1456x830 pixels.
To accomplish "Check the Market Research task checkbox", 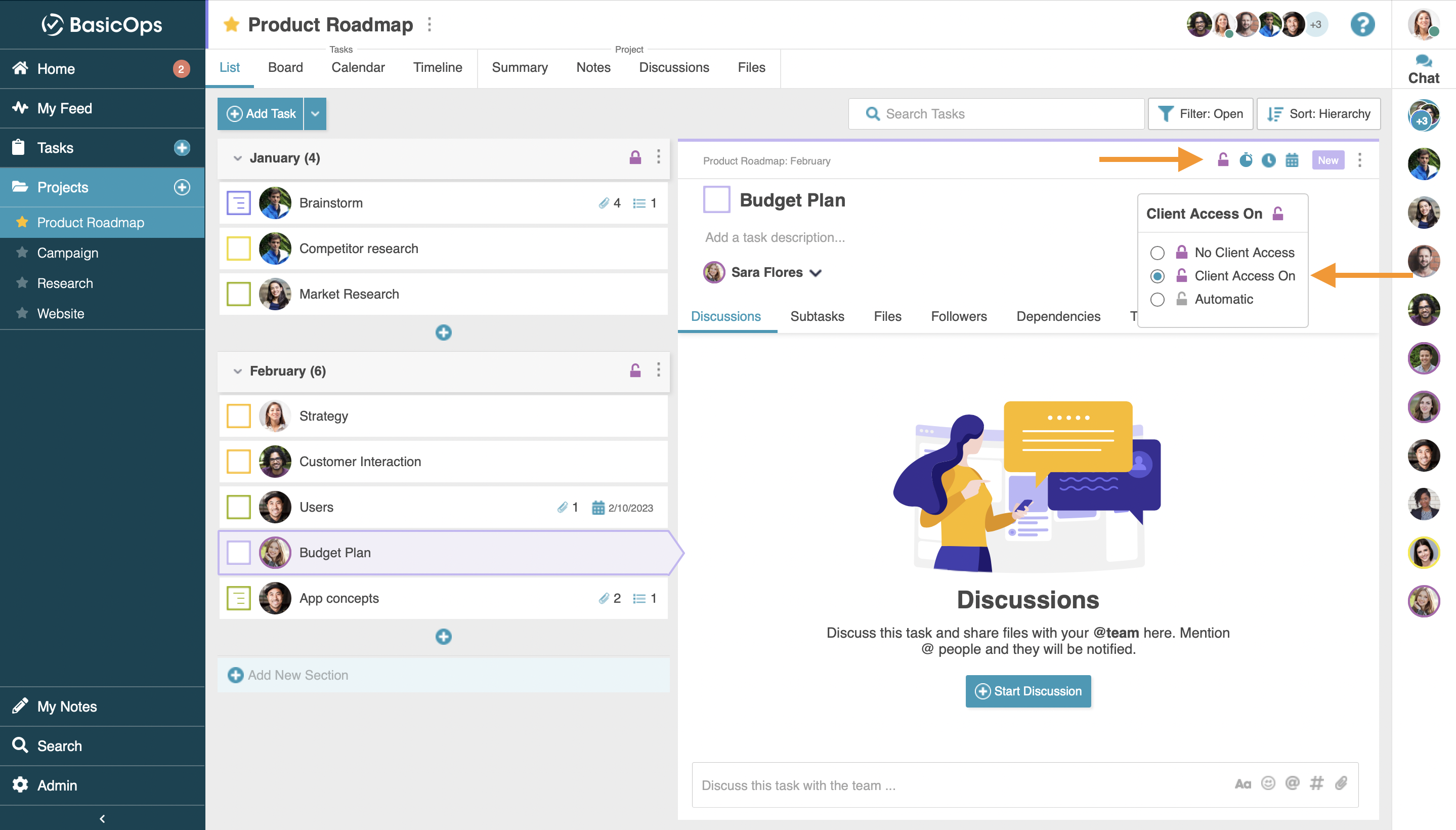I will coord(238,294).
